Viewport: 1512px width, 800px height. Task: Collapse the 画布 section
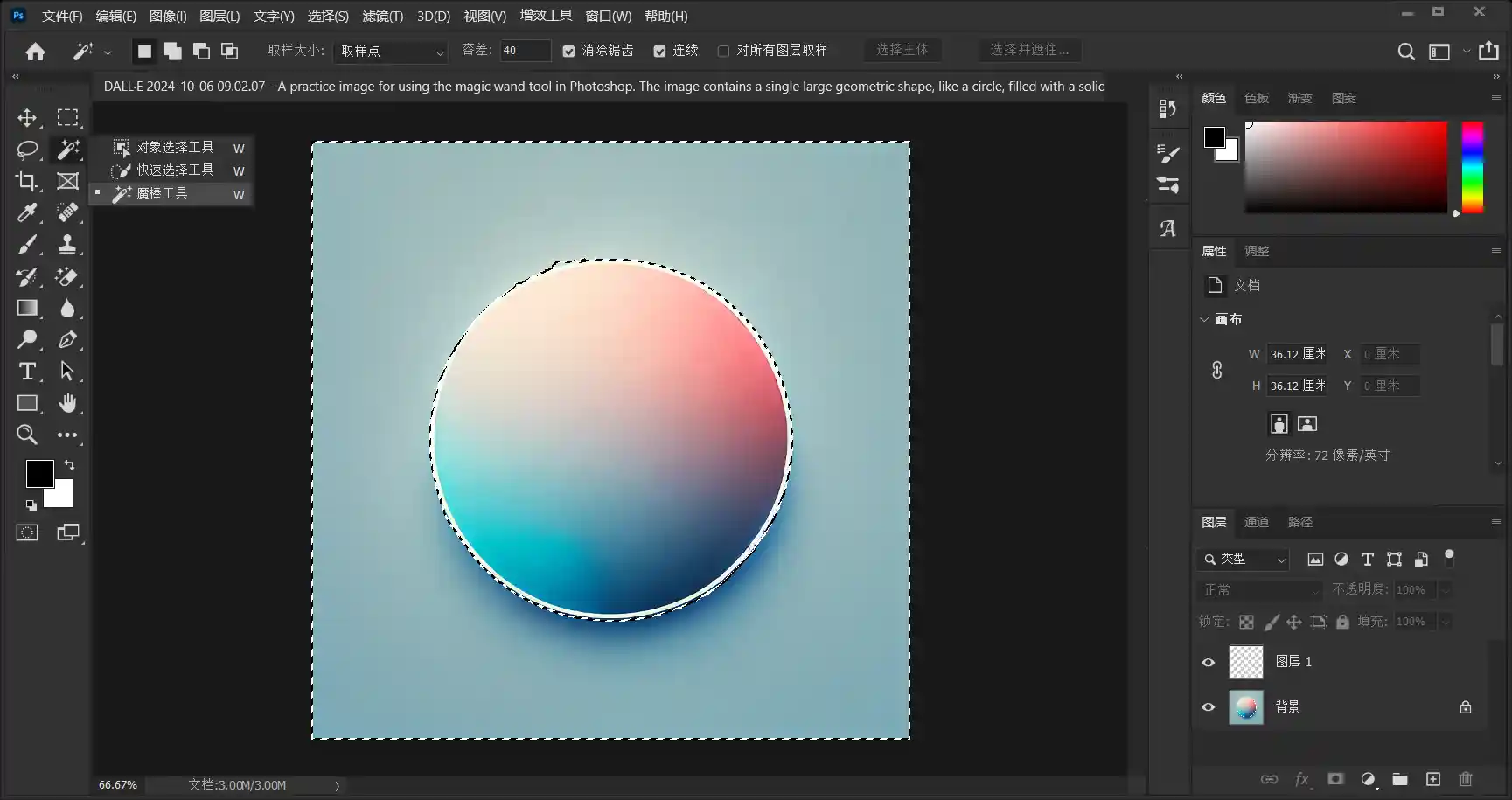coord(1204,320)
